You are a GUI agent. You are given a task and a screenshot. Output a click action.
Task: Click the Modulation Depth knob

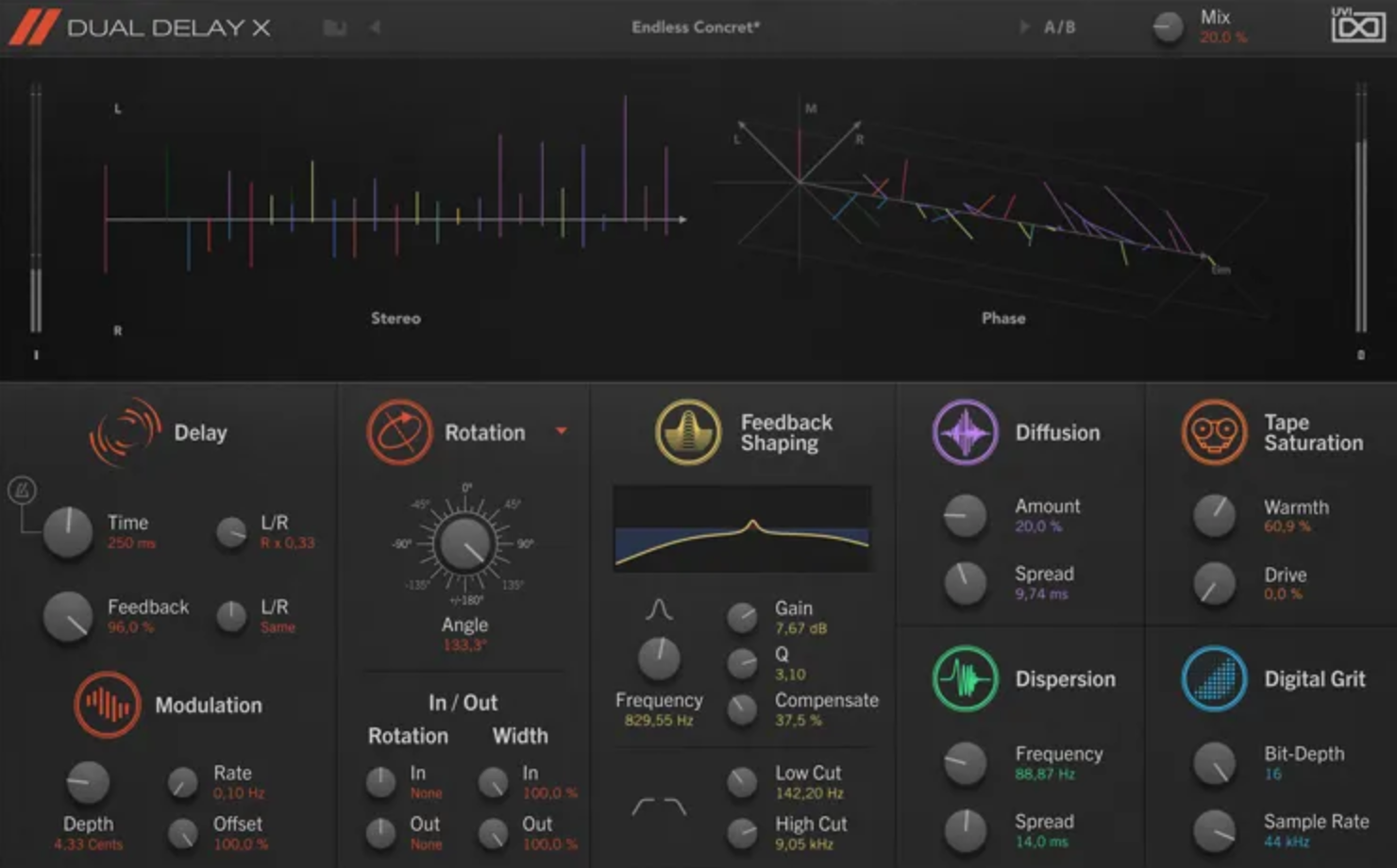(87, 782)
